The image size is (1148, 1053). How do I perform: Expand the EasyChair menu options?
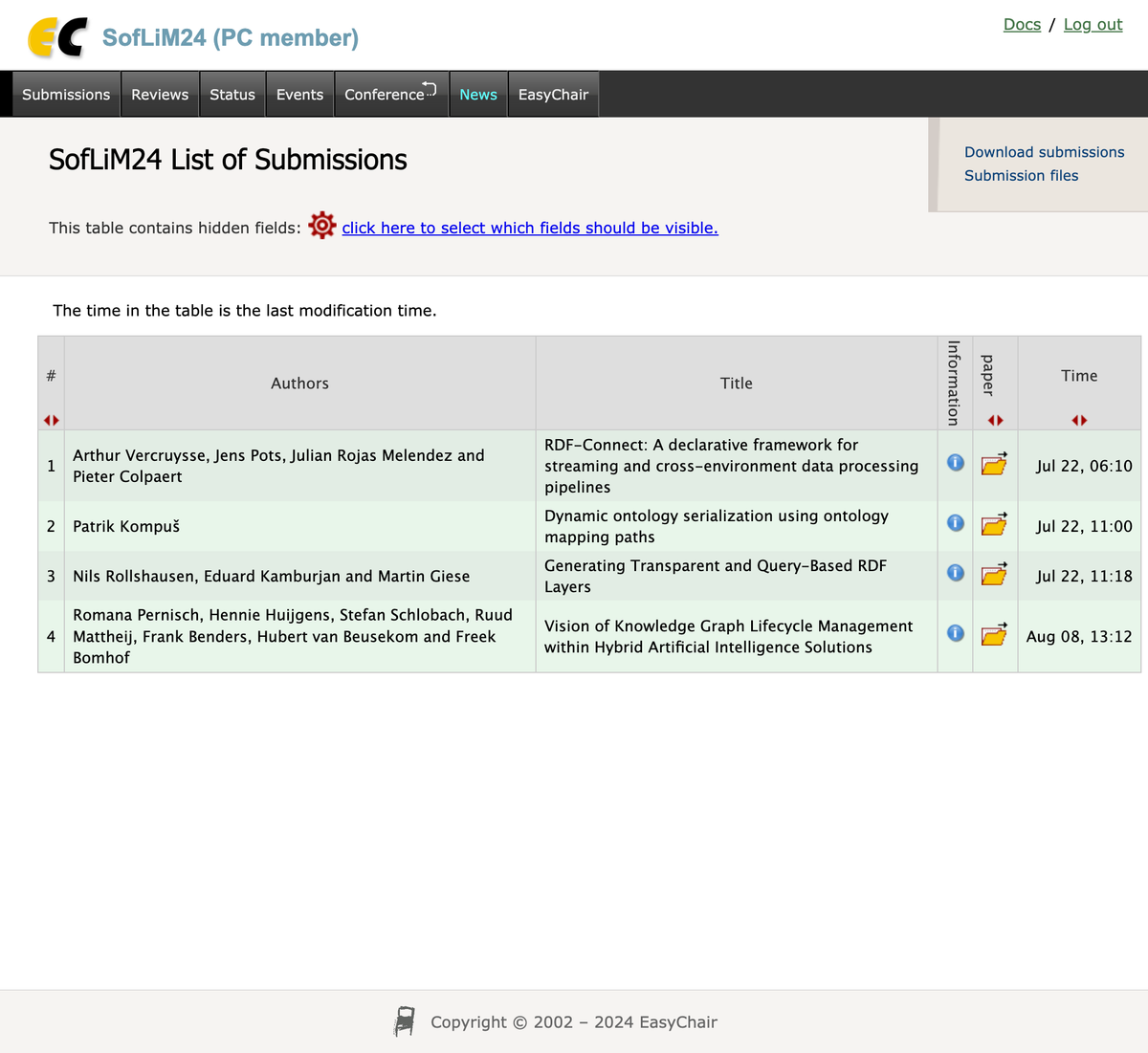[x=553, y=94]
